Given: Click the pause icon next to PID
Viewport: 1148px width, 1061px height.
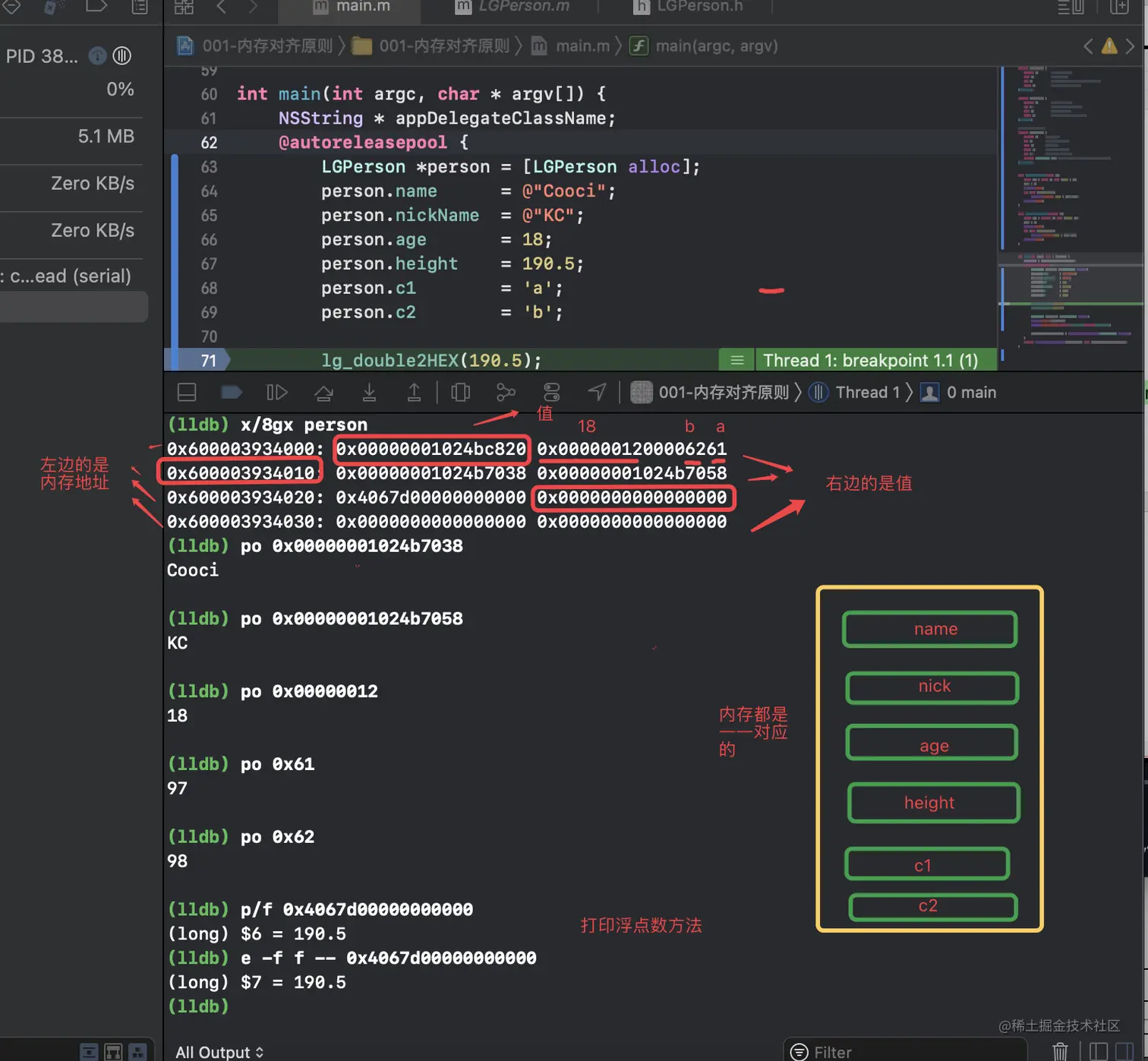Looking at the screenshot, I should click(x=122, y=55).
